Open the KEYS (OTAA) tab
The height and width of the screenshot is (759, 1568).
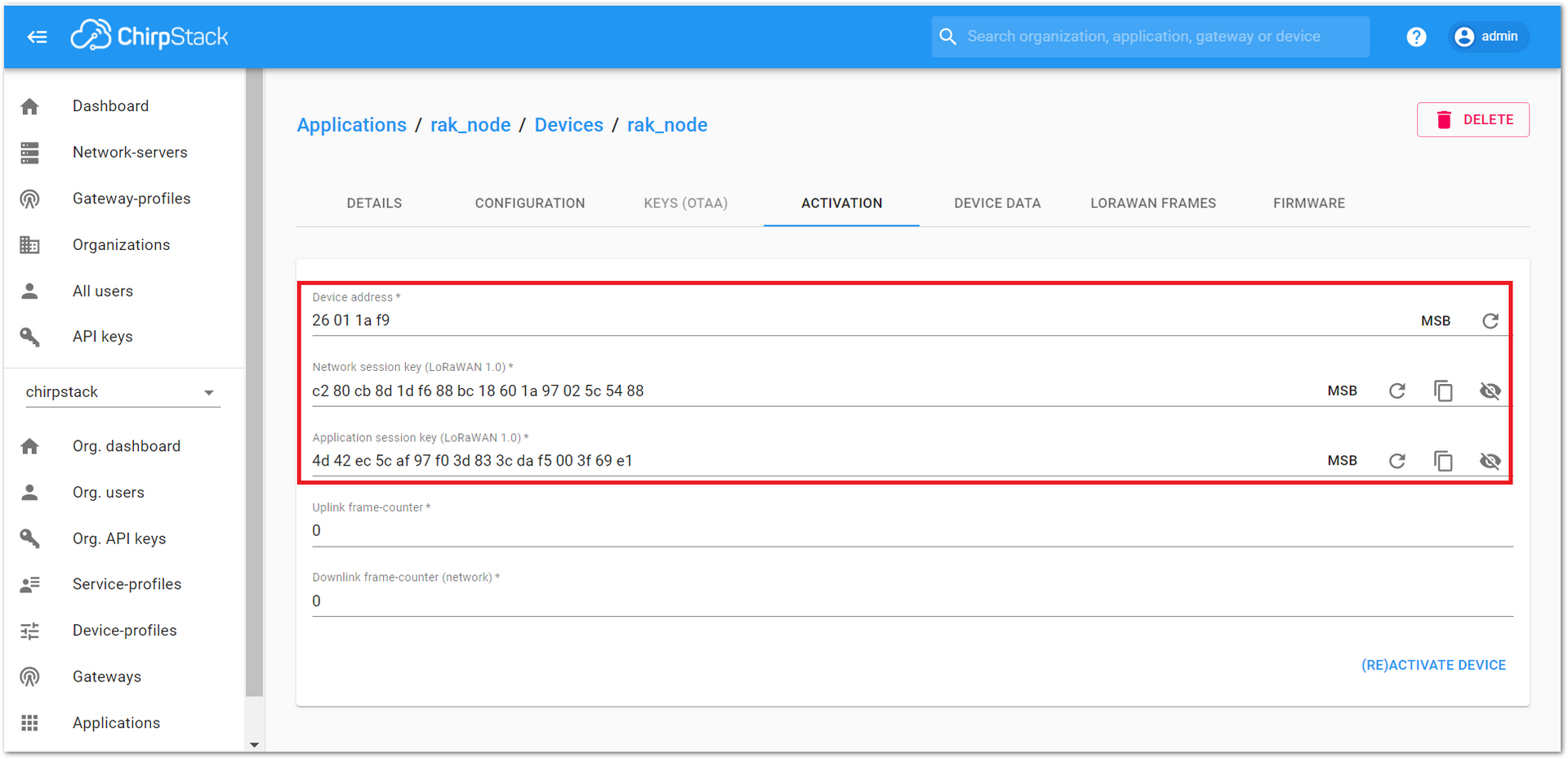point(686,203)
